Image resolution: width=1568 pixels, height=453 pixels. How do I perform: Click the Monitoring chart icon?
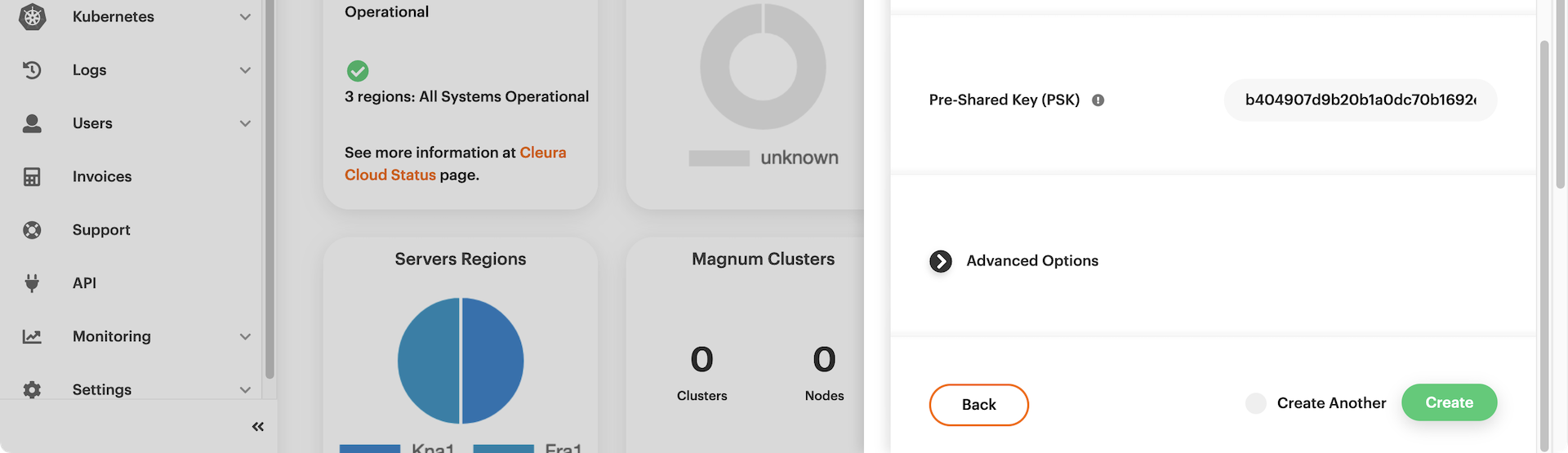coord(32,336)
